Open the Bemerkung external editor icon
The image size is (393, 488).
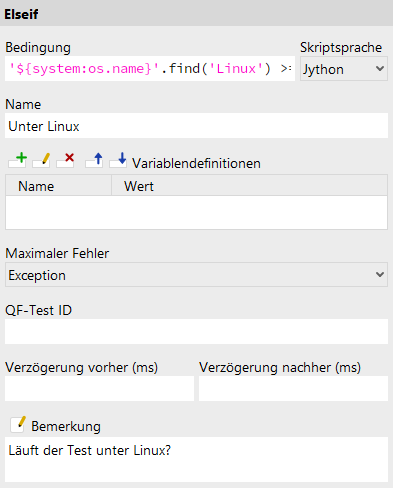click(18, 424)
